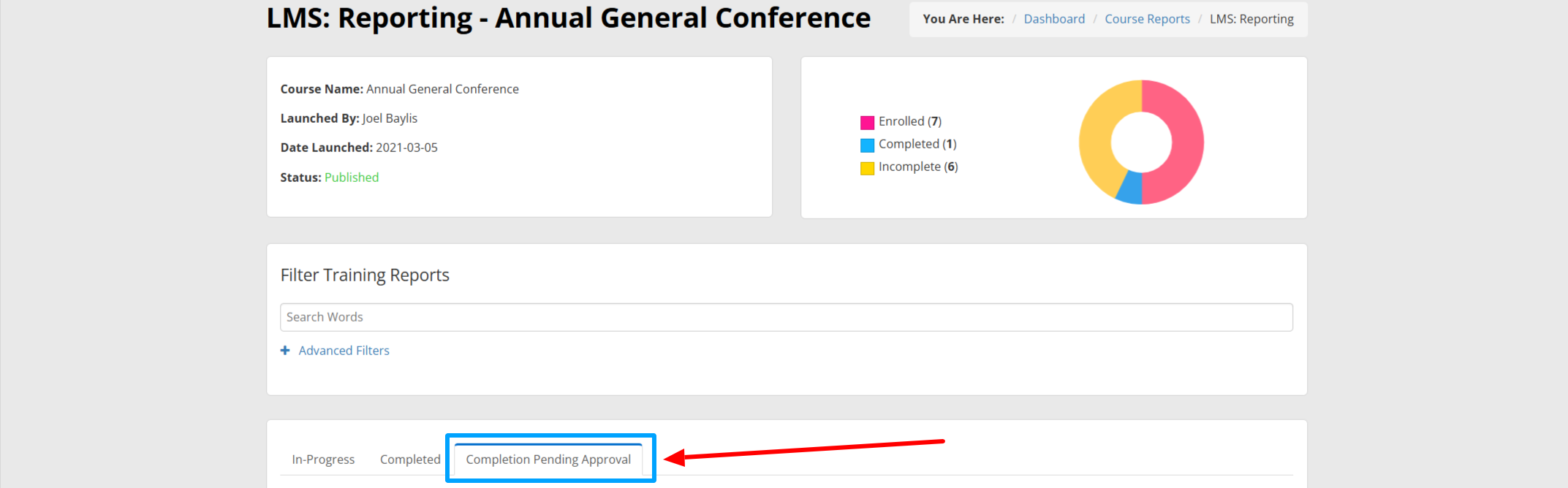Click the pink Enrolled legend swatch
The image size is (1568, 488).
coord(868,123)
